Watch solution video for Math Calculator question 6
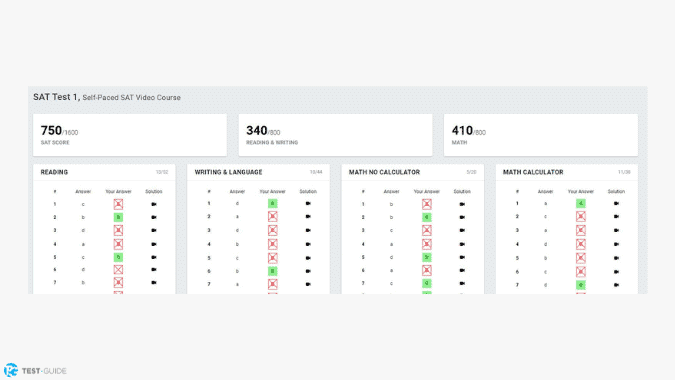This screenshot has height=380, width=675. (616, 272)
